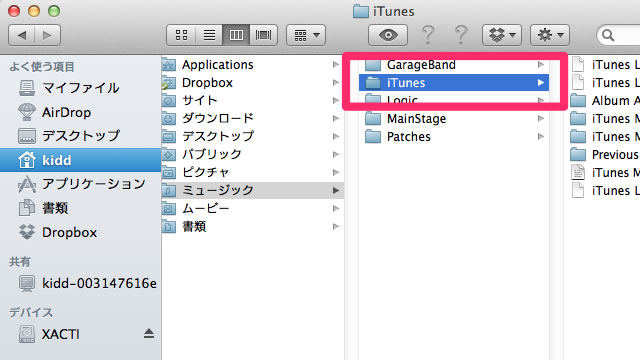Select the パブリック folder
The width and height of the screenshot is (640, 360).
coord(253,154)
